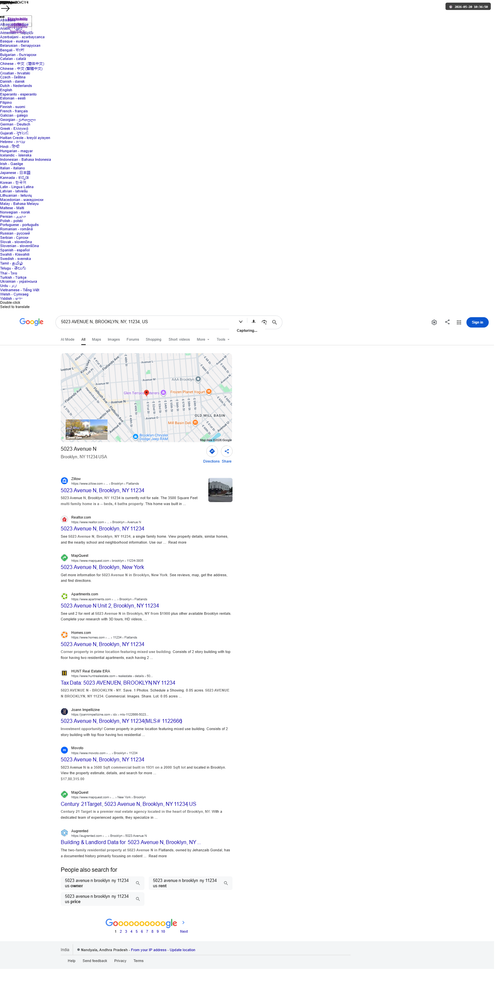Open MapQuest result 5023 Avenue N, Brooklyn, New York
Screen dimensions: 500x992
(x=103, y=567)
